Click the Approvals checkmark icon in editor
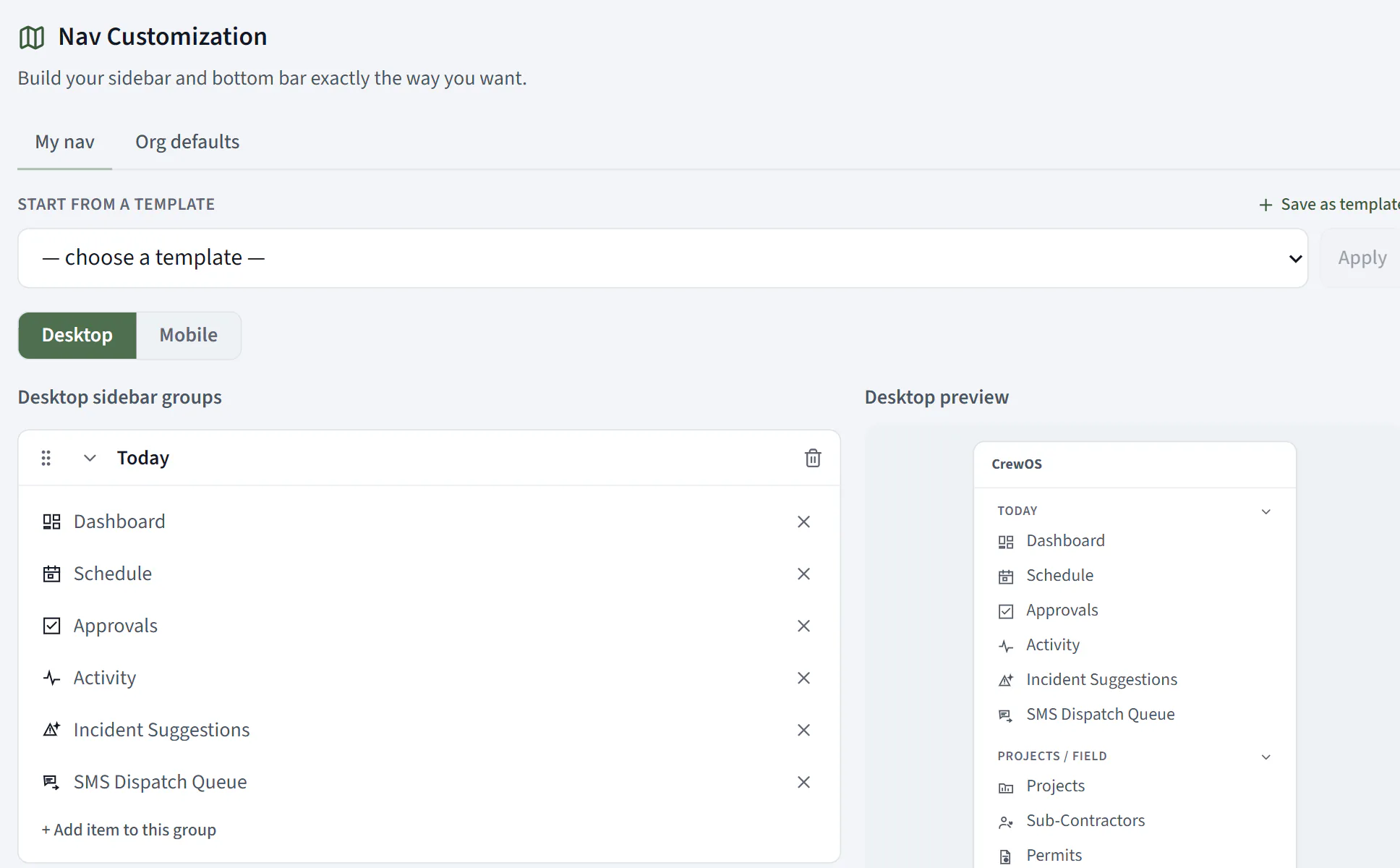The width and height of the screenshot is (1400, 868). 51,626
